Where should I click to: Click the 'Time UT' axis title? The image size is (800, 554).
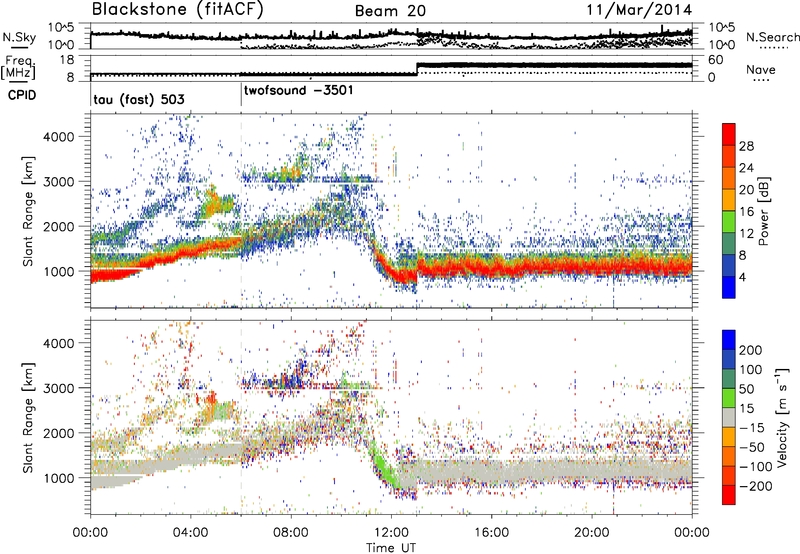point(391,548)
